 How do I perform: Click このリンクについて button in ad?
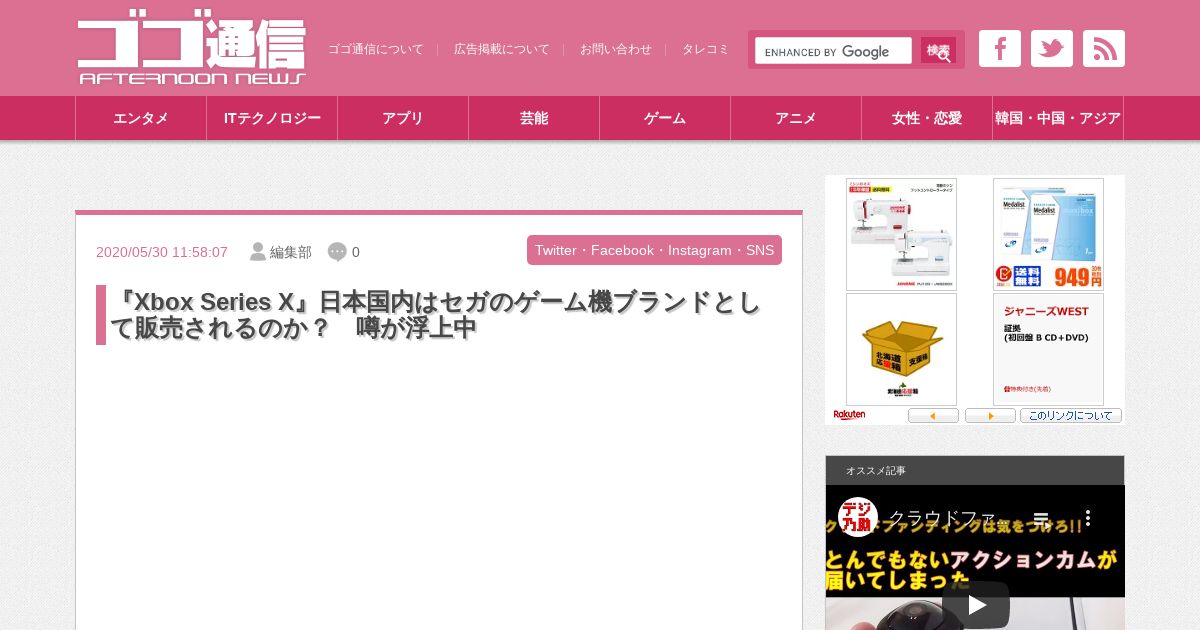[1071, 416]
